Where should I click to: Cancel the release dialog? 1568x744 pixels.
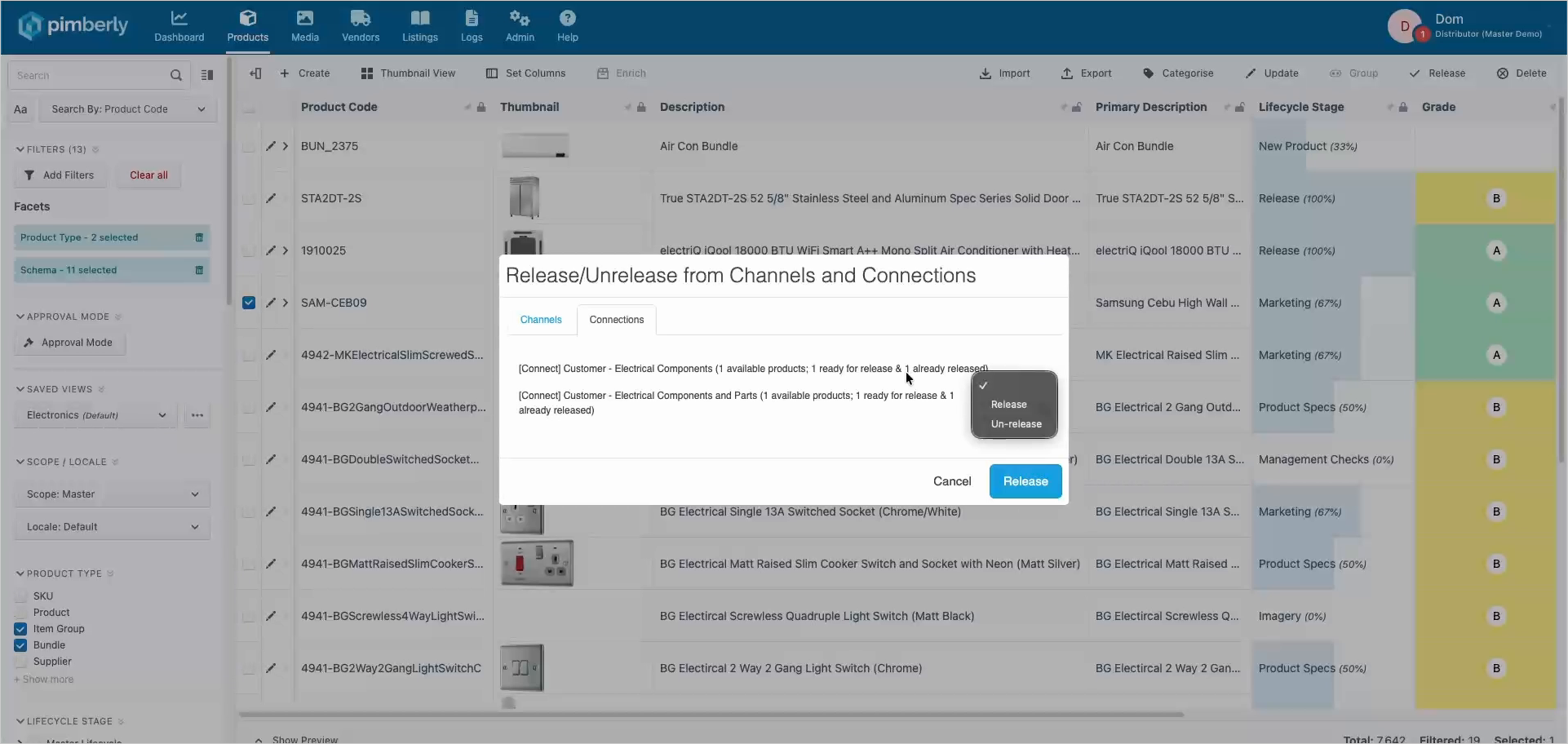point(952,481)
